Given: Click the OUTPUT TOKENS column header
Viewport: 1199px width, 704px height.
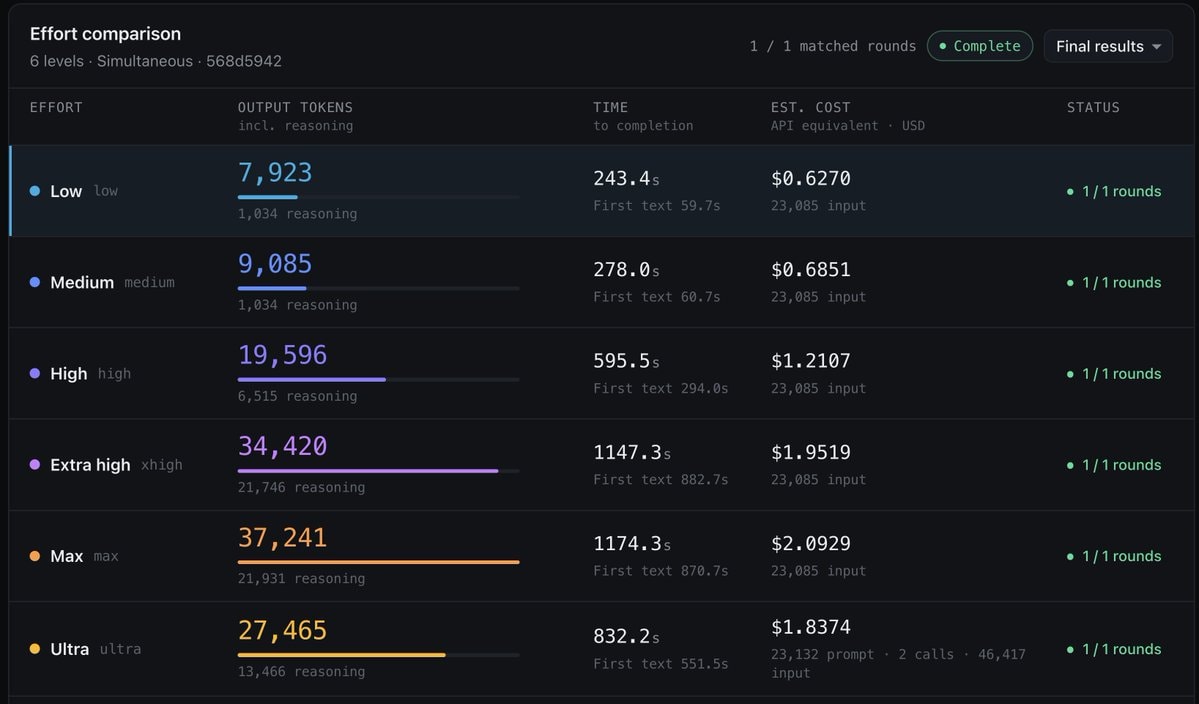Looking at the screenshot, I should [x=295, y=107].
